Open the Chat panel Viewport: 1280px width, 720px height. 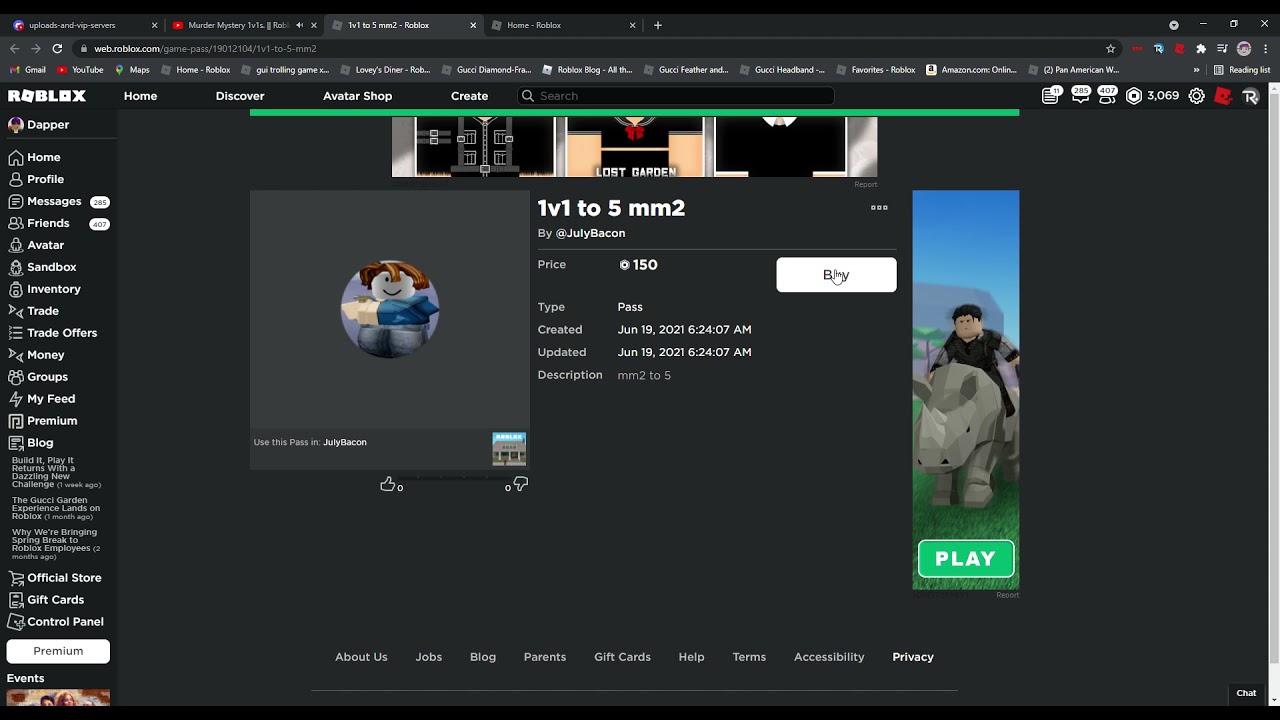tap(1246, 693)
